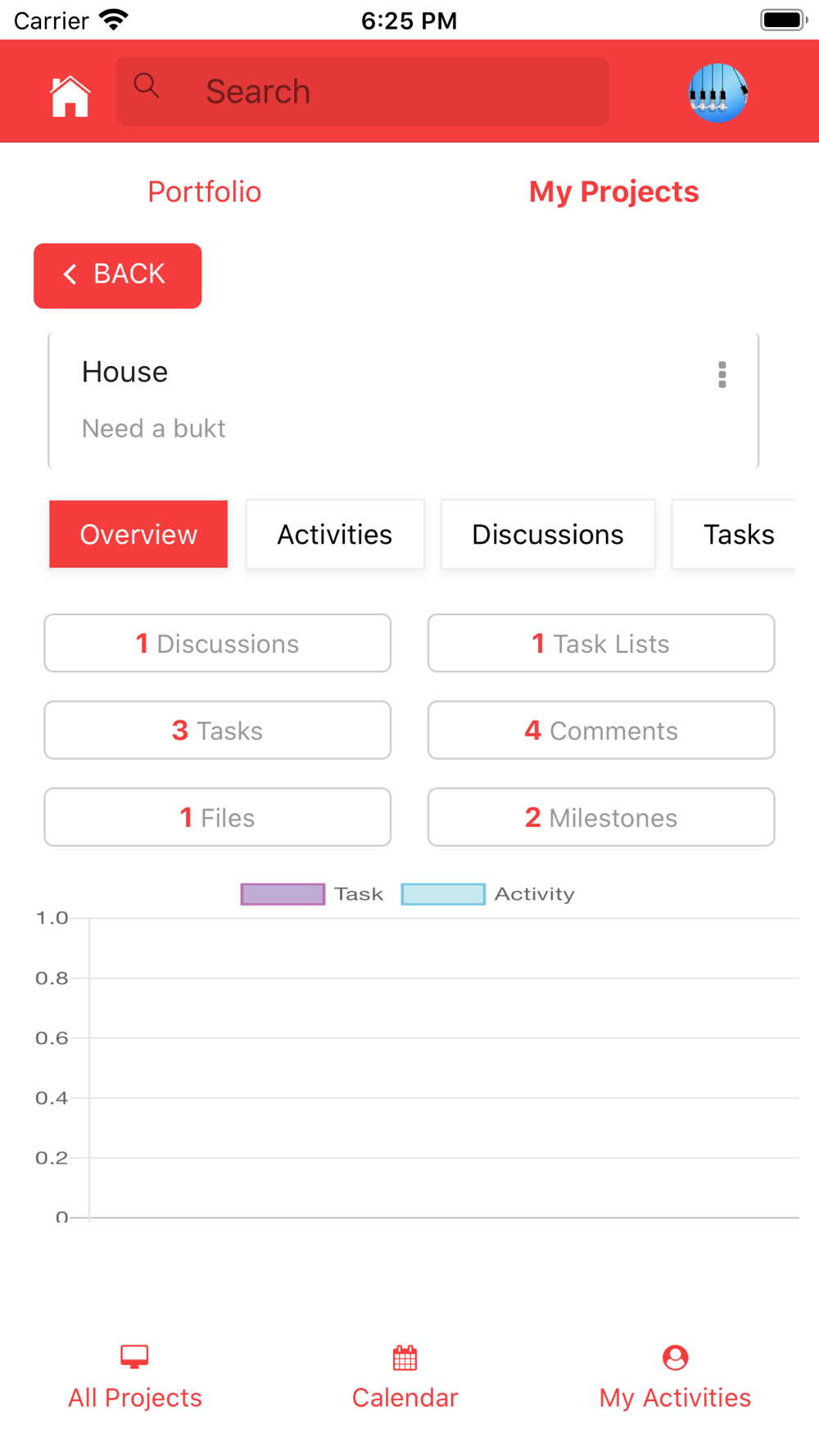Tap the All Projects monitor icon

134,1357
